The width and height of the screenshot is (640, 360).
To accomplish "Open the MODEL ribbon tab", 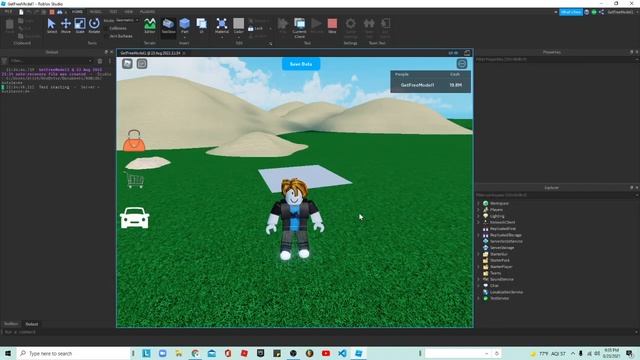I will pyautogui.click(x=96, y=12).
